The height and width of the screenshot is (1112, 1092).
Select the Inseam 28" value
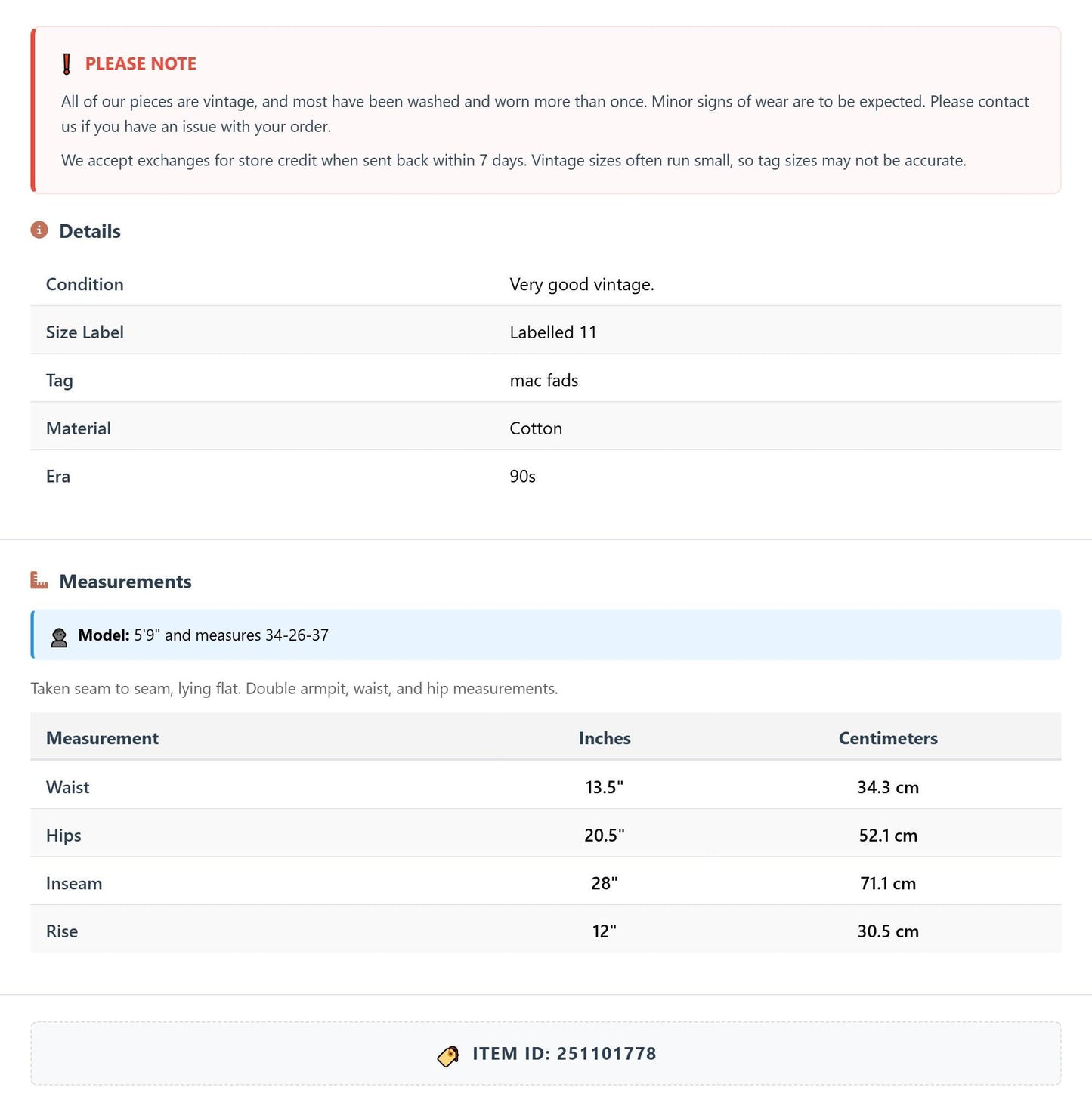click(605, 883)
